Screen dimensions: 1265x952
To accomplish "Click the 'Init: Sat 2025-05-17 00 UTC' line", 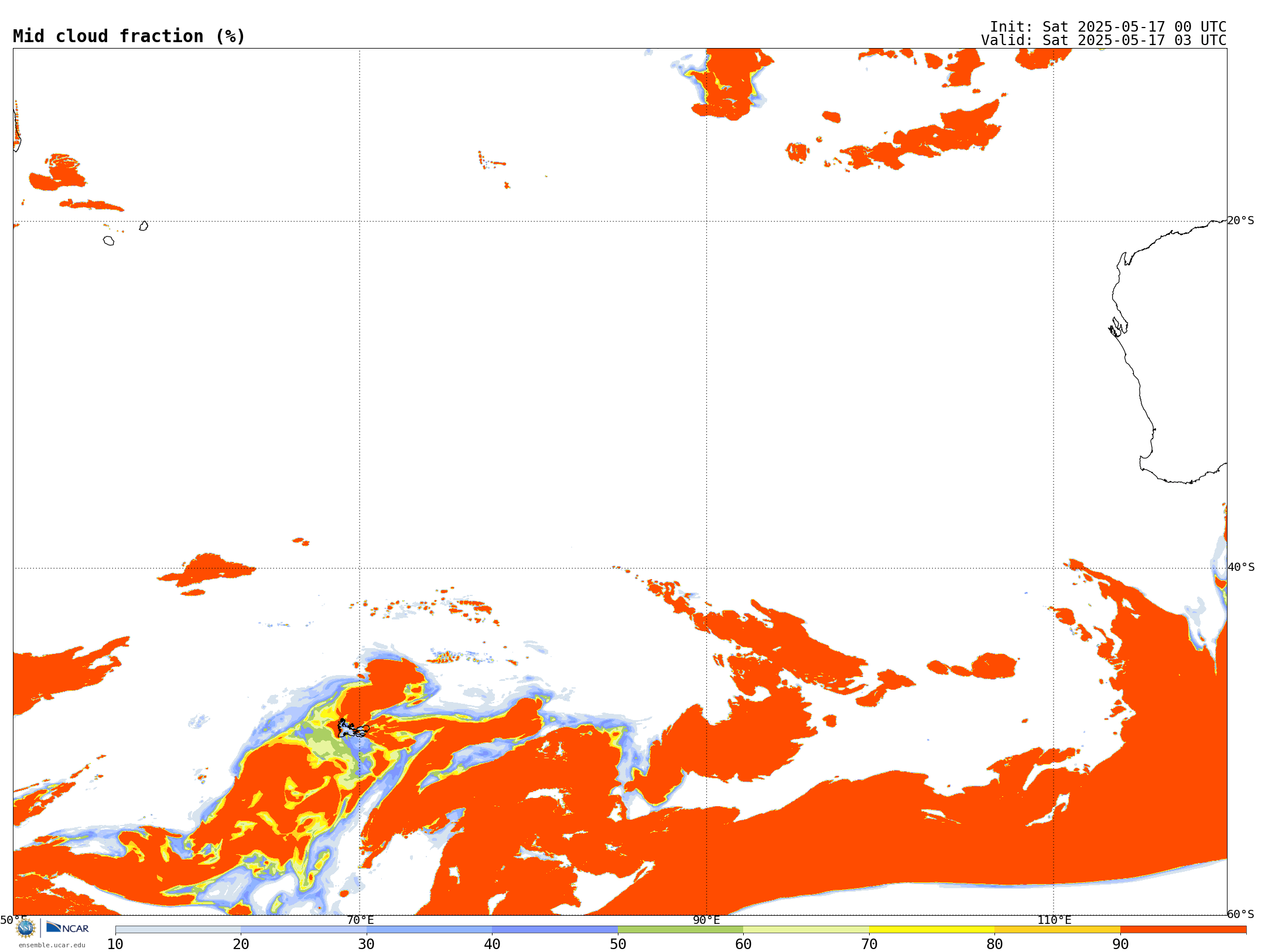I will tap(1107, 27).
